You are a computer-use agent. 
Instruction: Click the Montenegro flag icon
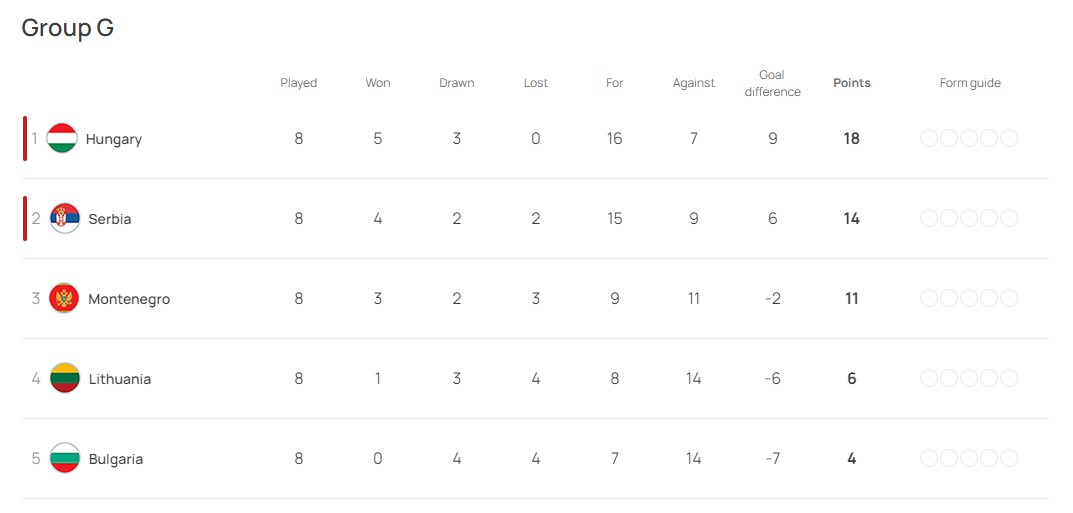coord(64,299)
